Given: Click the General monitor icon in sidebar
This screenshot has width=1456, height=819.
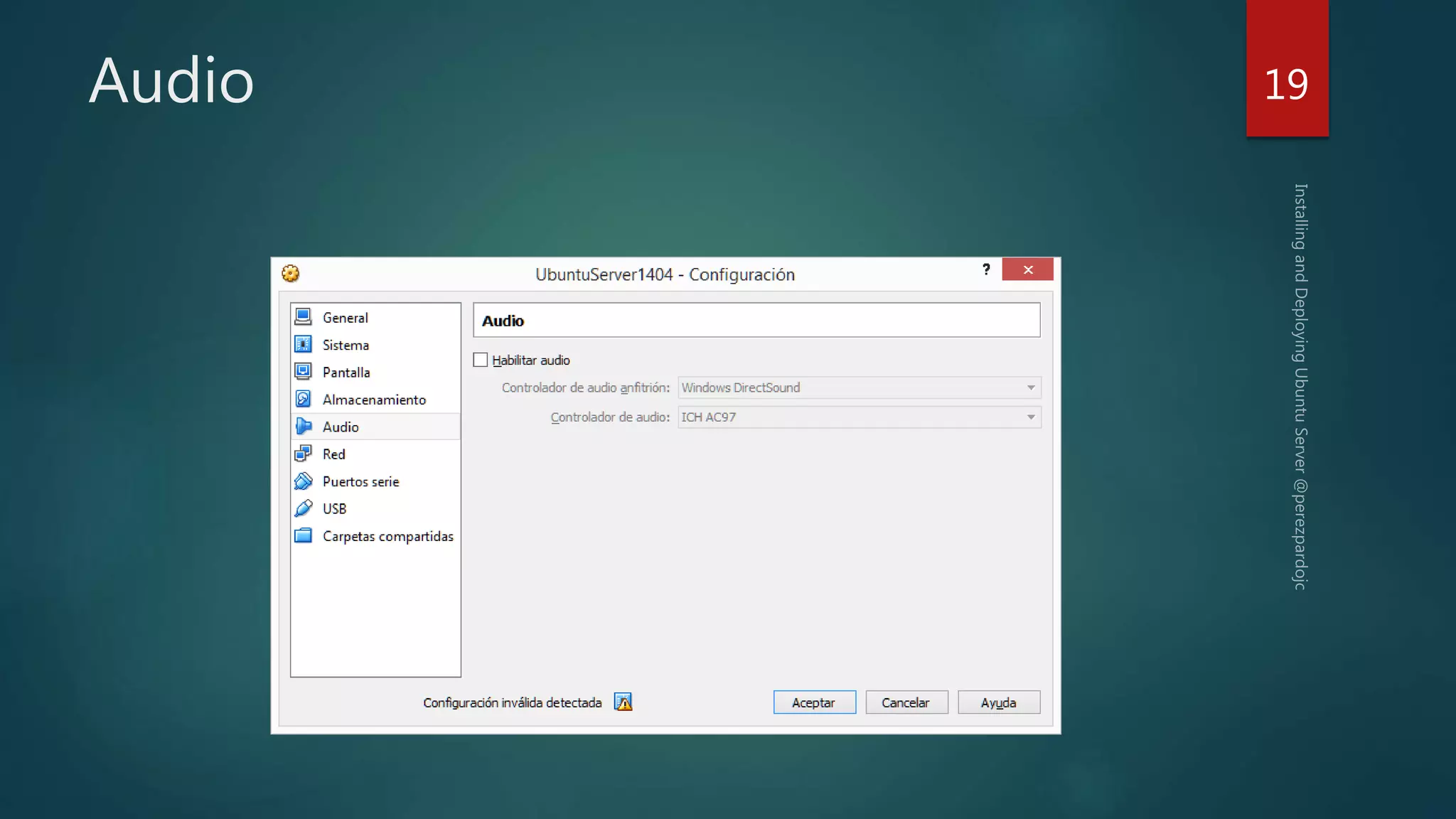Looking at the screenshot, I should (304, 316).
